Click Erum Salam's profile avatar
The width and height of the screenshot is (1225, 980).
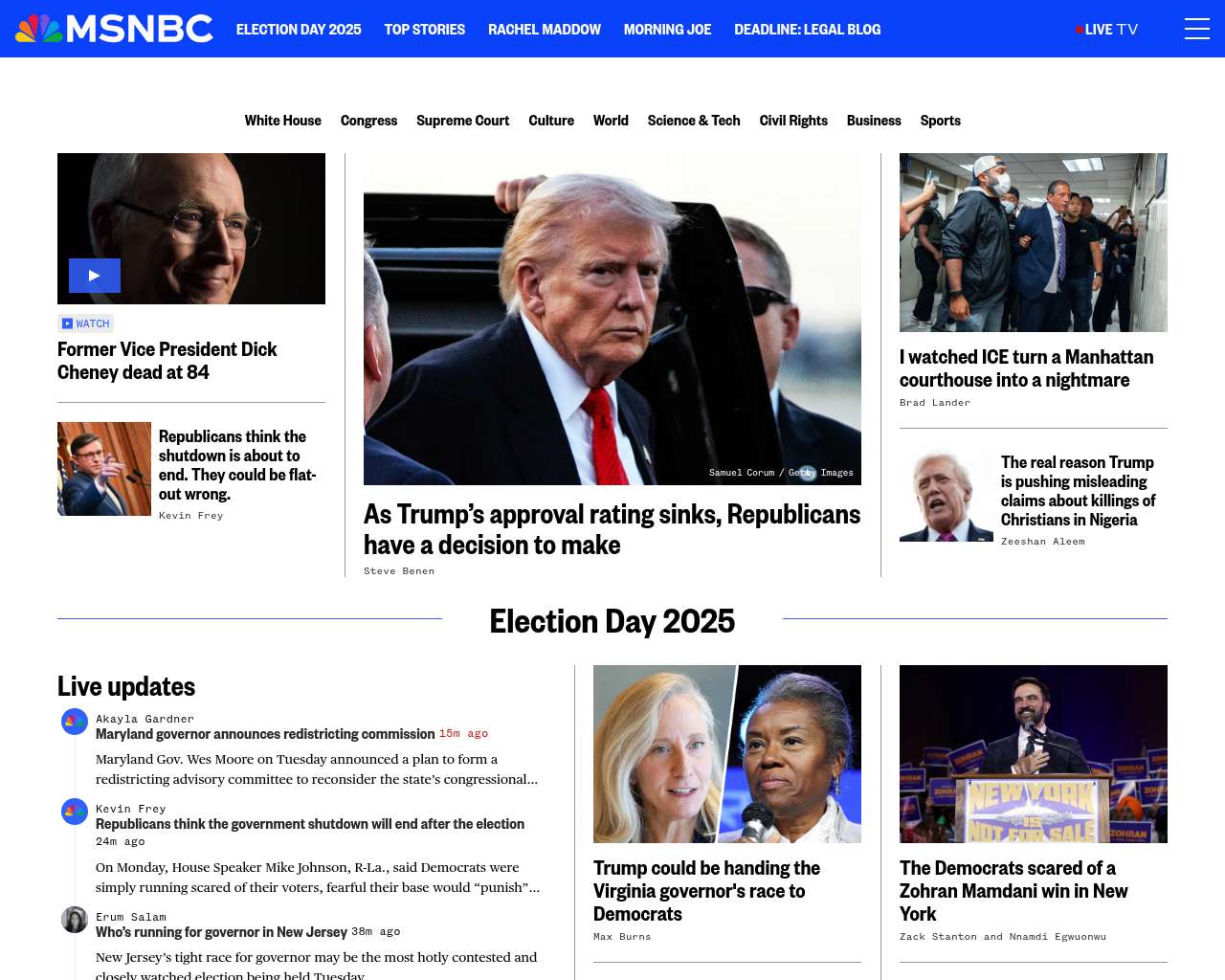(75, 920)
